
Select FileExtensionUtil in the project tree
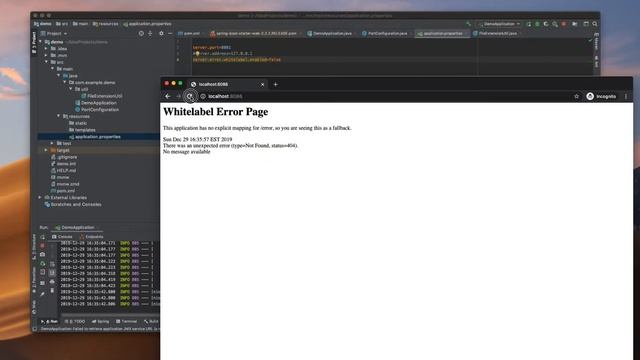pyautogui.click(x=104, y=96)
